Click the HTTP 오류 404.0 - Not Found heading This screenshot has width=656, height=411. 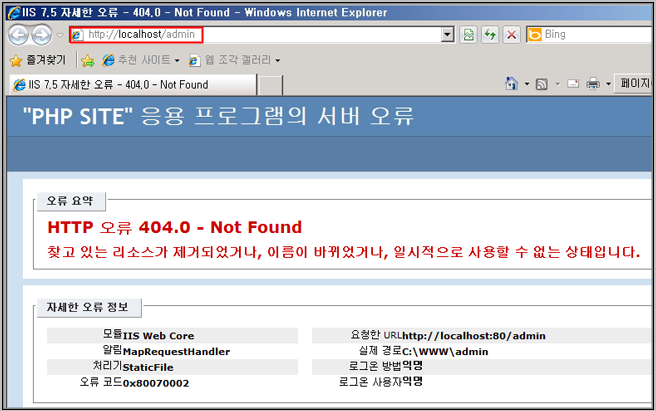[x=174, y=227]
